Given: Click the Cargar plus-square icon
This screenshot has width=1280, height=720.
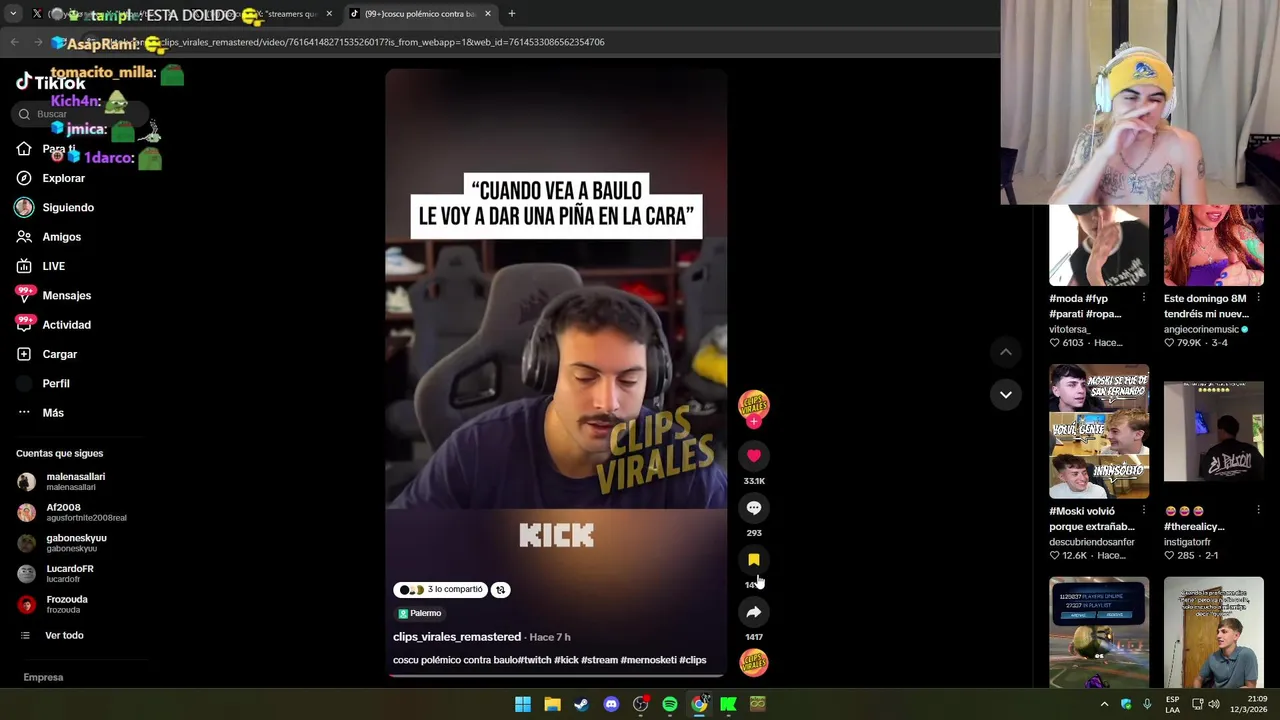Looking at the screenshot, I should click(x=24, y=354).
